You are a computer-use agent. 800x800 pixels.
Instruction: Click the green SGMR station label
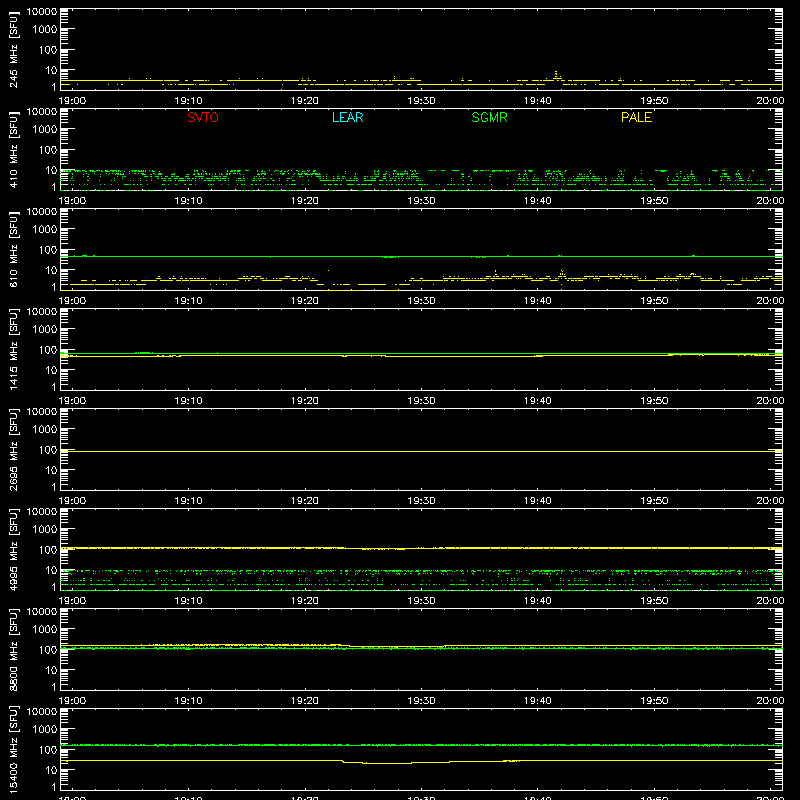click(489, 117)
